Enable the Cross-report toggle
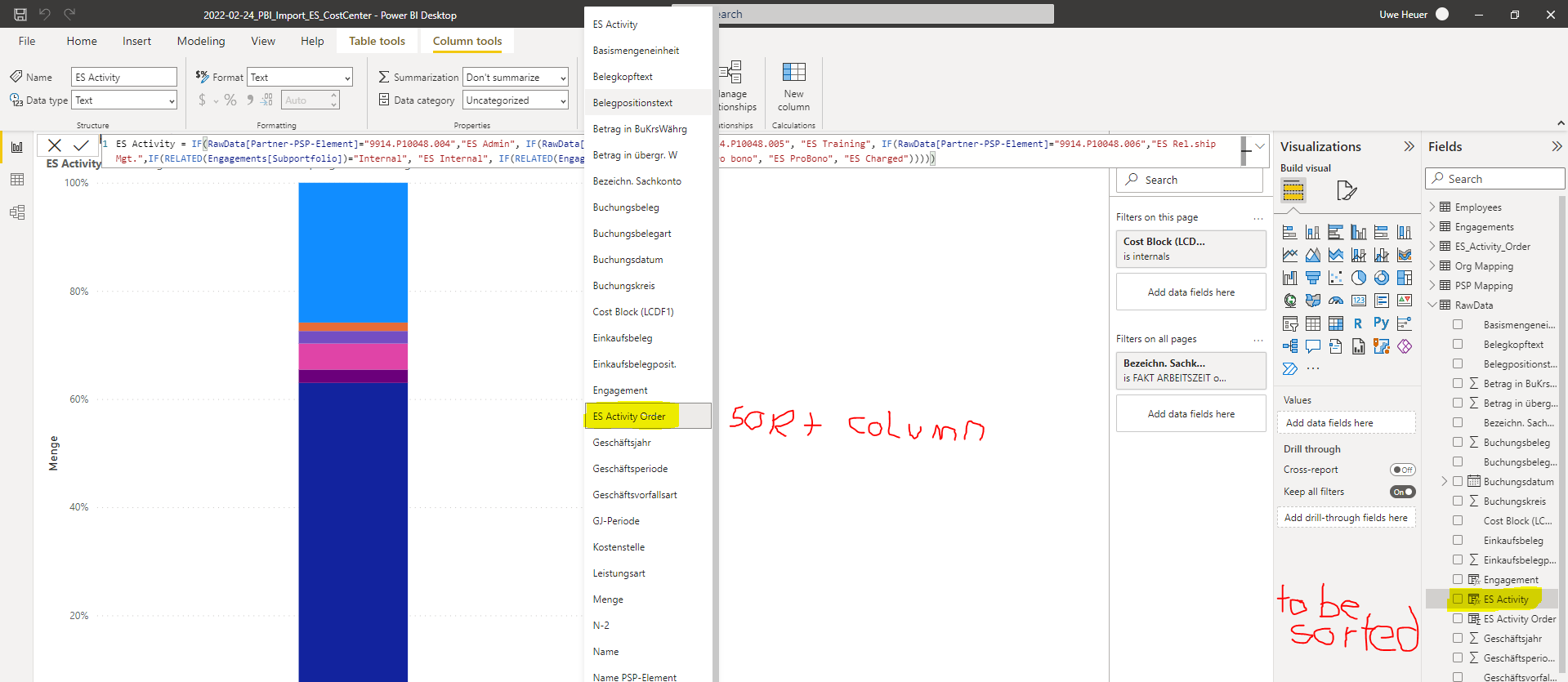 (1402, 470)
